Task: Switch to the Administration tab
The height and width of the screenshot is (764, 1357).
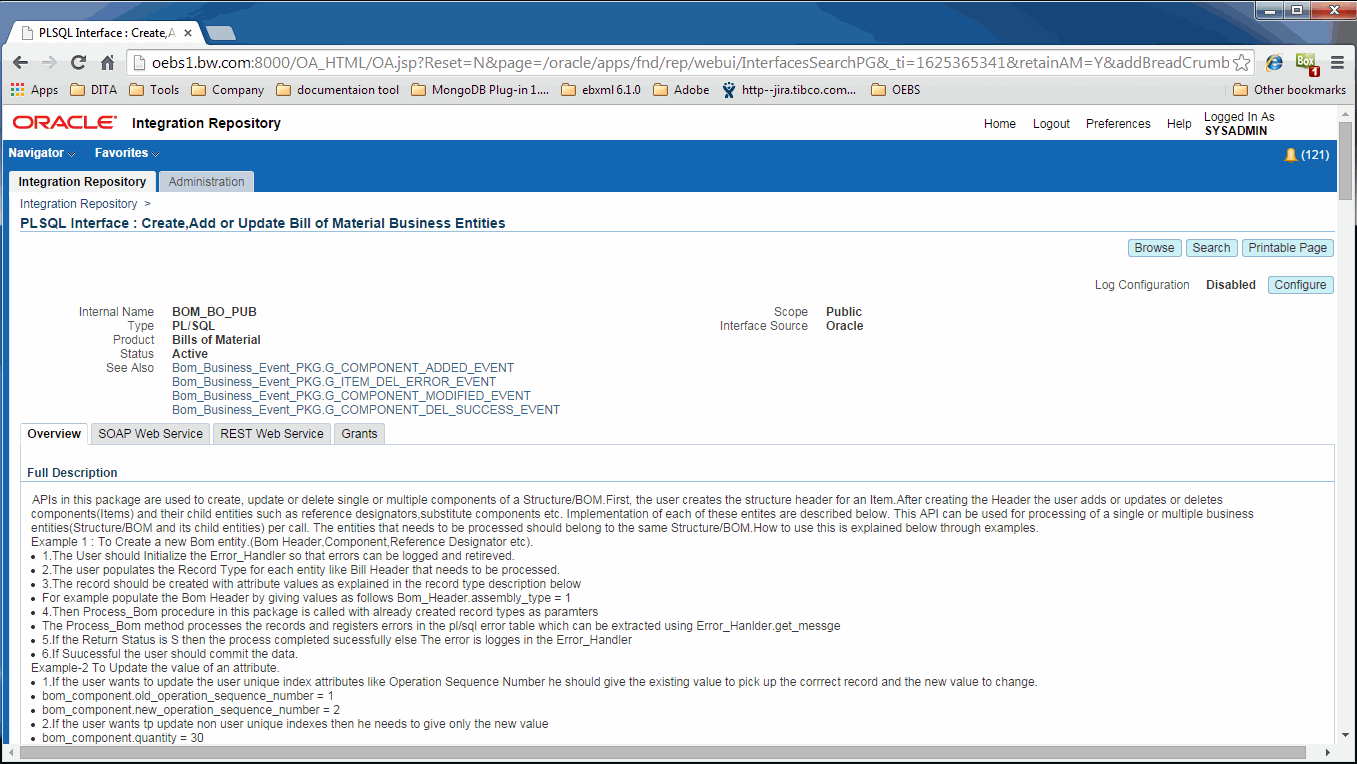Action: pos(206,182)
